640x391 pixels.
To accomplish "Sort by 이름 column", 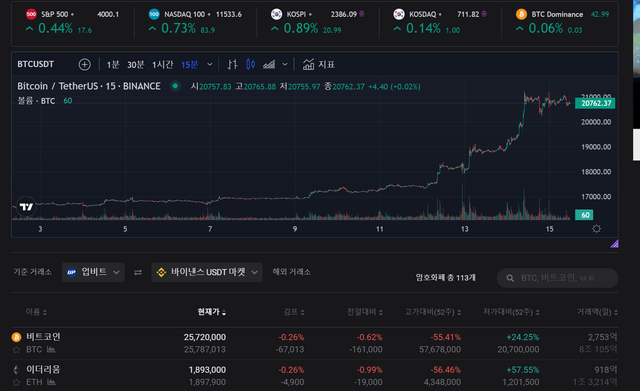I will [x=36, y=312].
